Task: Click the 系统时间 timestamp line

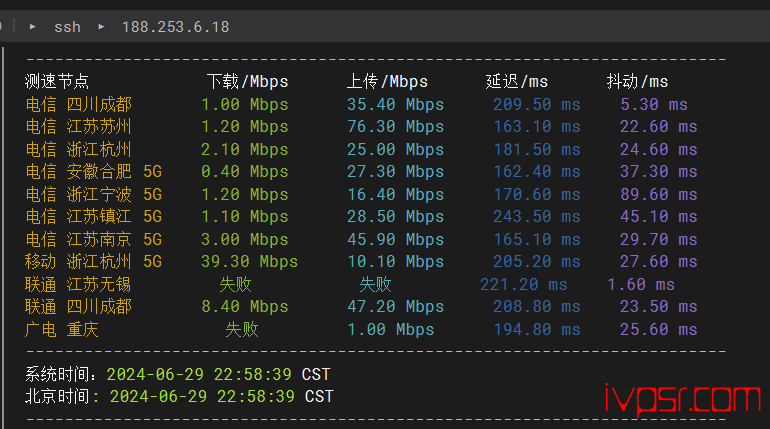Action: coord(178,375)
